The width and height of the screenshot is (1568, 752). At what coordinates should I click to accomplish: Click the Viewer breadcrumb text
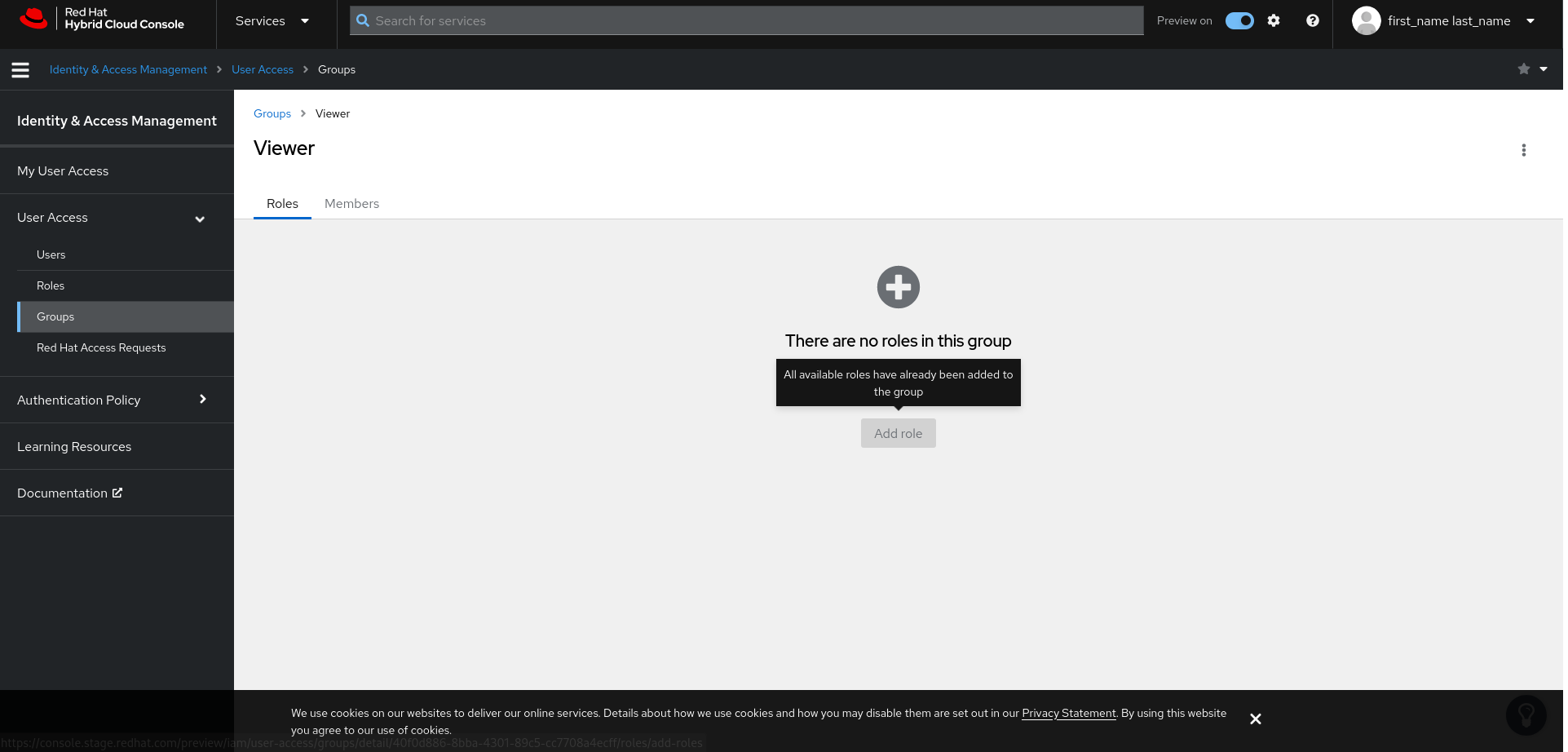tap(333, 113)
